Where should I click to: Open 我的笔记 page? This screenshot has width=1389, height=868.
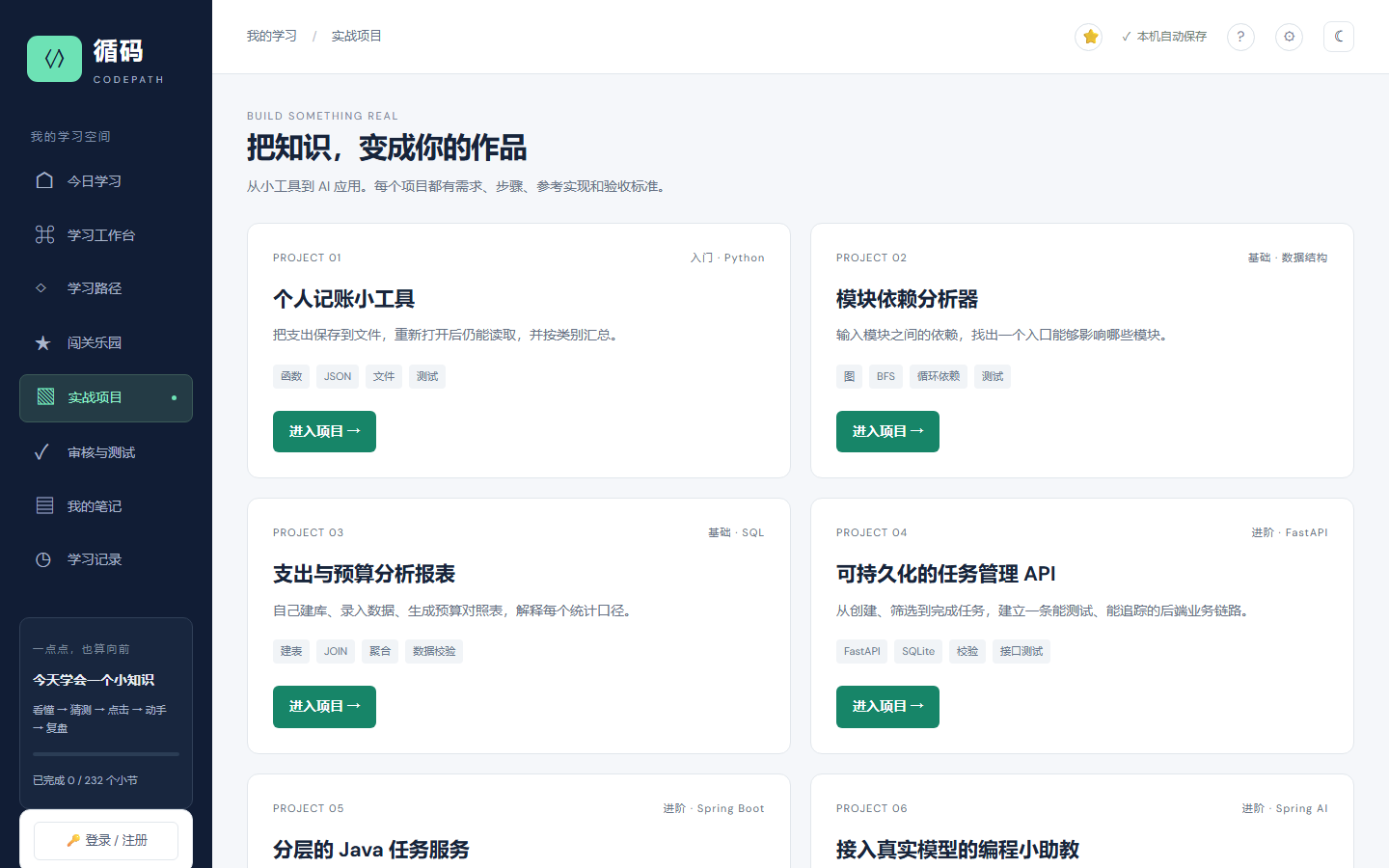tap(106, 506)
